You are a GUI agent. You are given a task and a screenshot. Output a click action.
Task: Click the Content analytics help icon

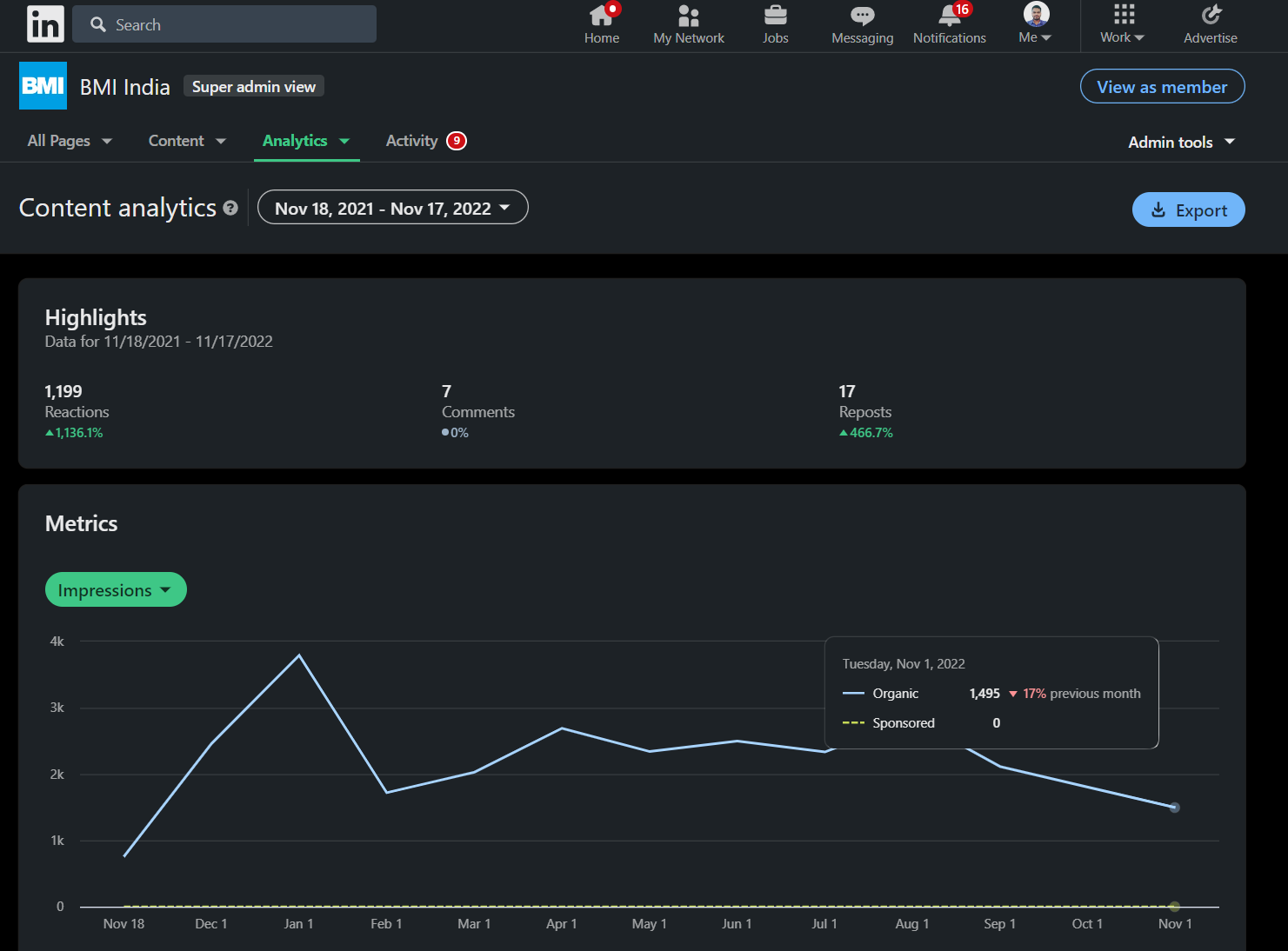[230, 208]
